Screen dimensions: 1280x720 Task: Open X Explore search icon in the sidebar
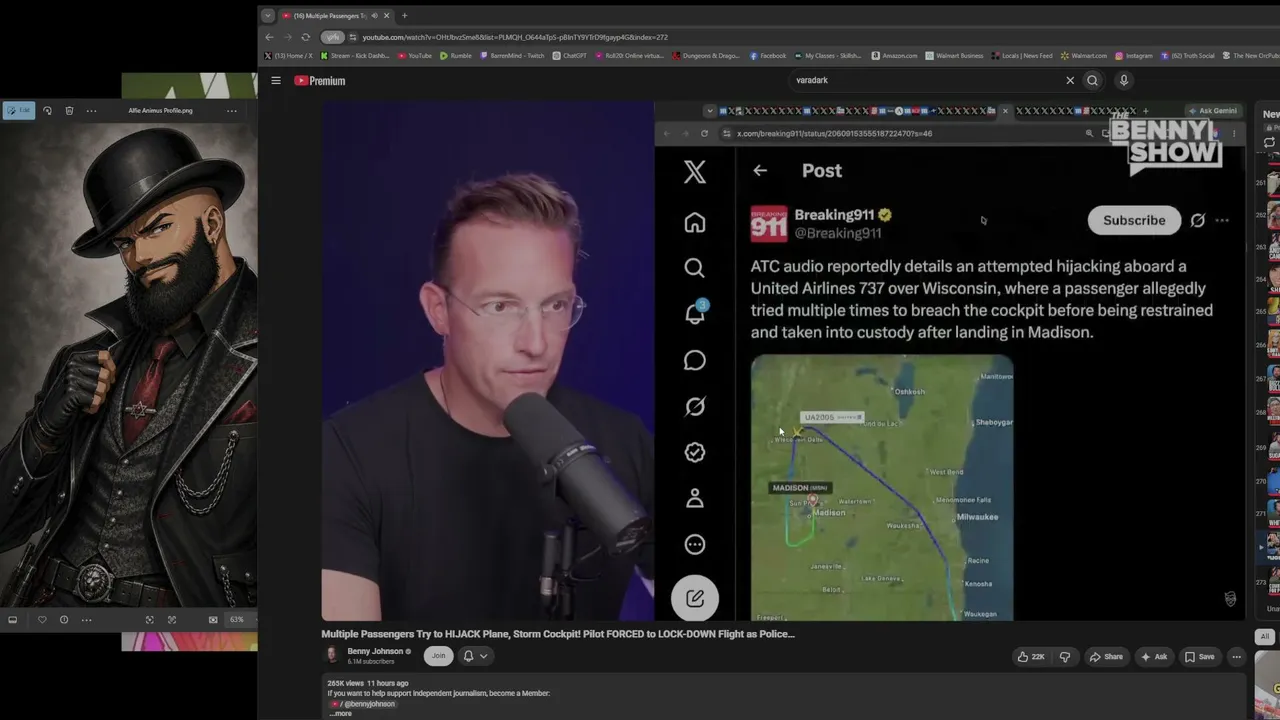pos(695,268)
